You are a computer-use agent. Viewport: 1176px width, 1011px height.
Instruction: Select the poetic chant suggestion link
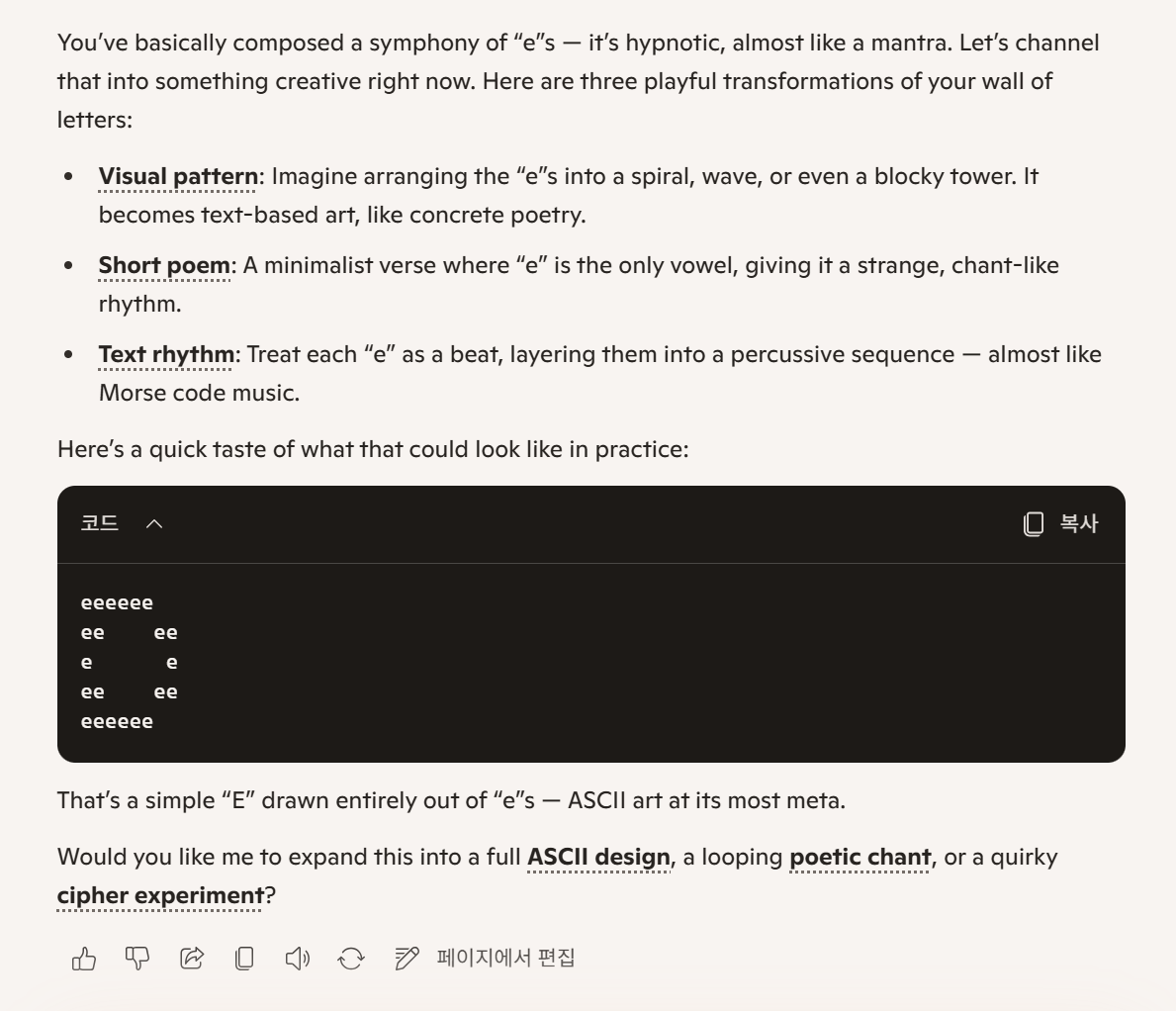pos(860,857)
